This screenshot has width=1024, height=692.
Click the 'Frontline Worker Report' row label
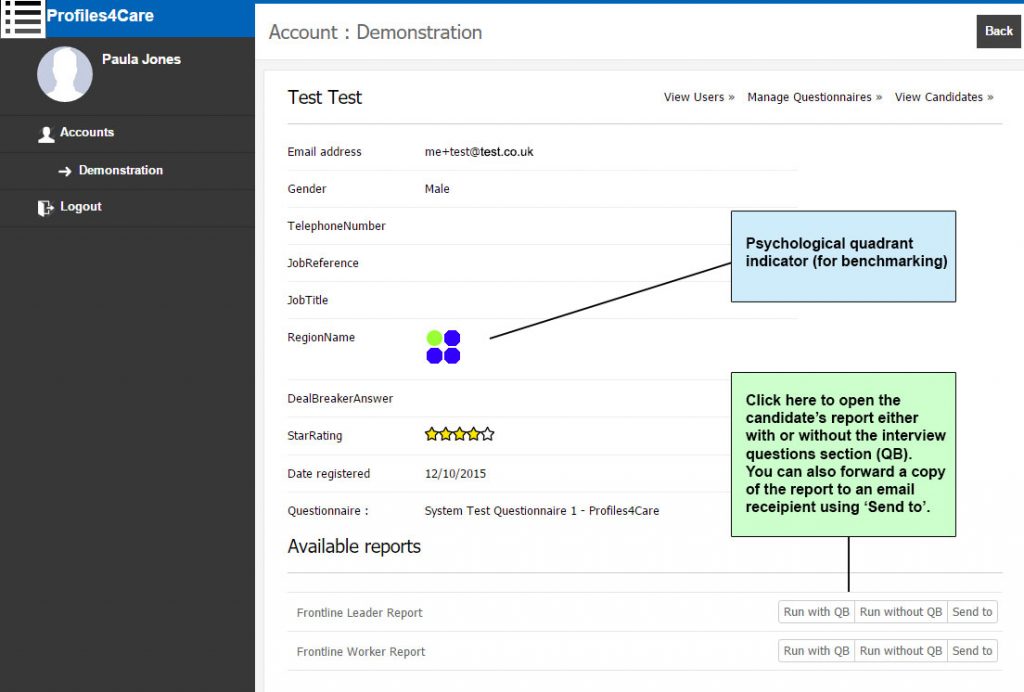click(360, 652)
